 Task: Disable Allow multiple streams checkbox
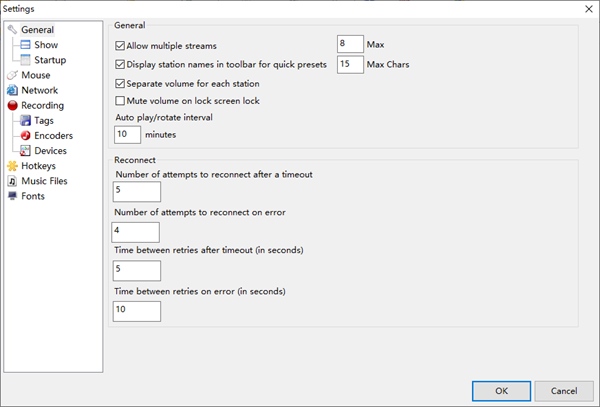(x=121, y=46)
